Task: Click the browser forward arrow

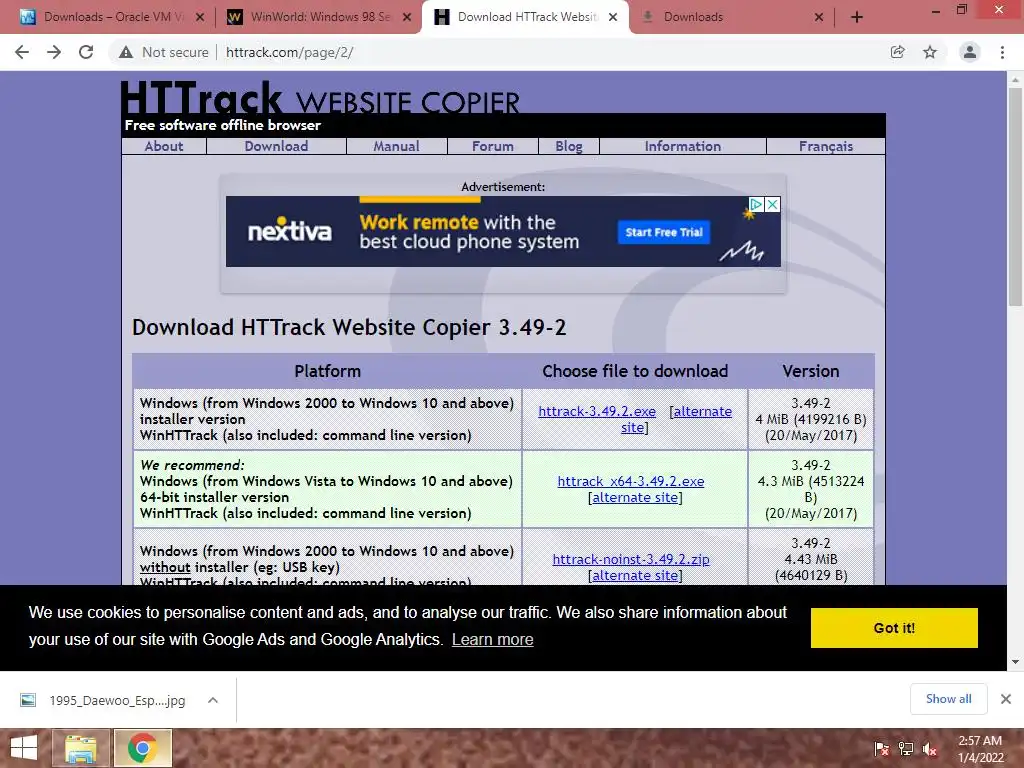Action: (54, 52)
